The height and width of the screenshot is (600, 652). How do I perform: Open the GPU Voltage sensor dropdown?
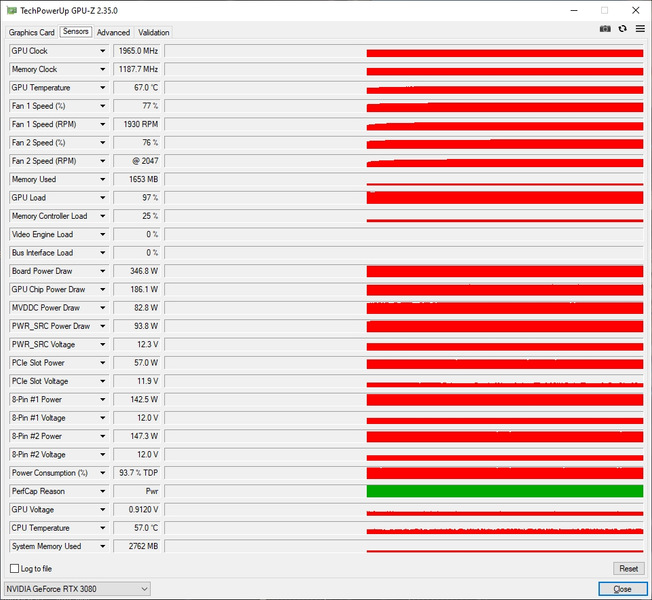pyautogui.click(x=102, y=509)
